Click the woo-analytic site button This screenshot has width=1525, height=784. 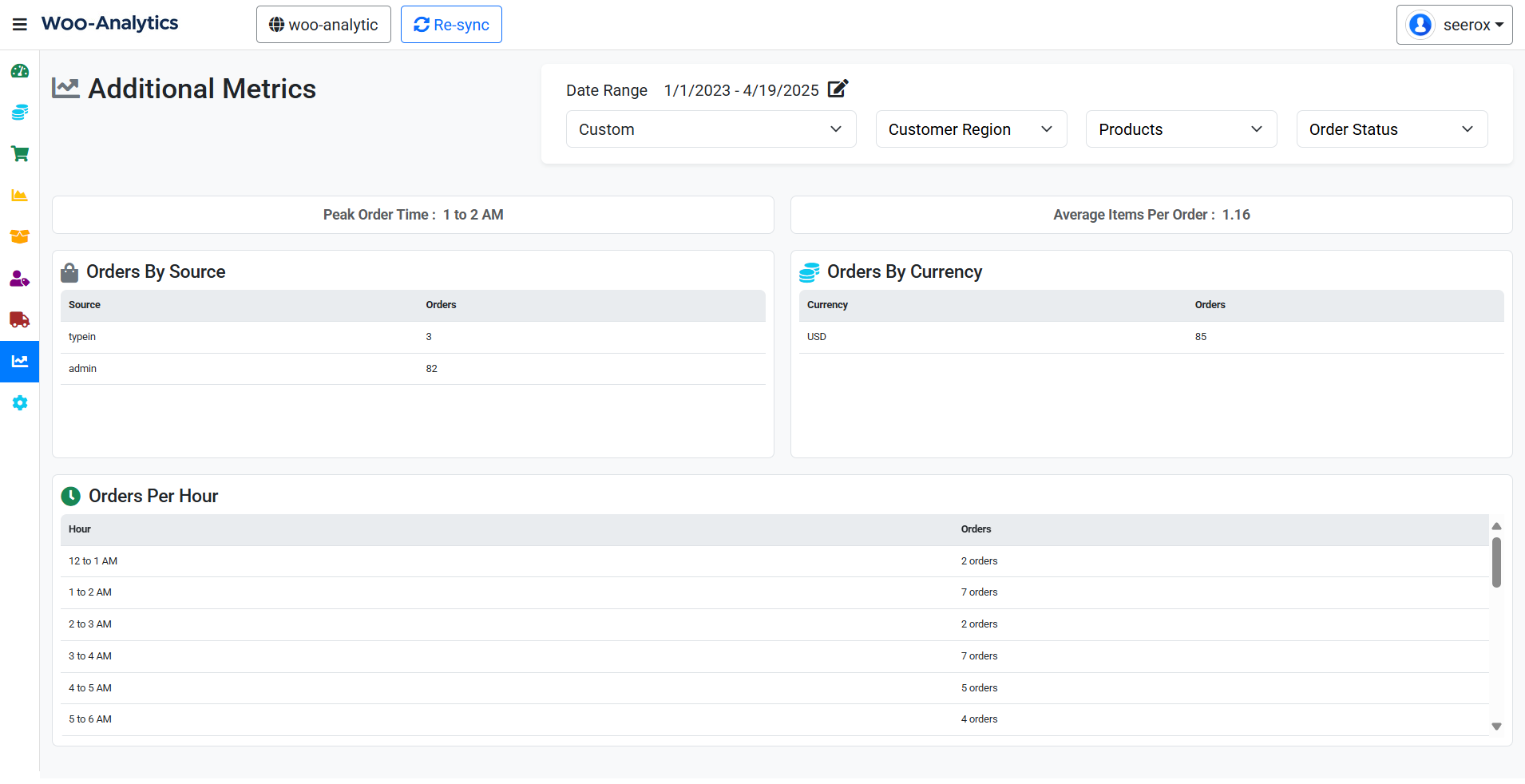pyautogui.click(x=323, y=25)
